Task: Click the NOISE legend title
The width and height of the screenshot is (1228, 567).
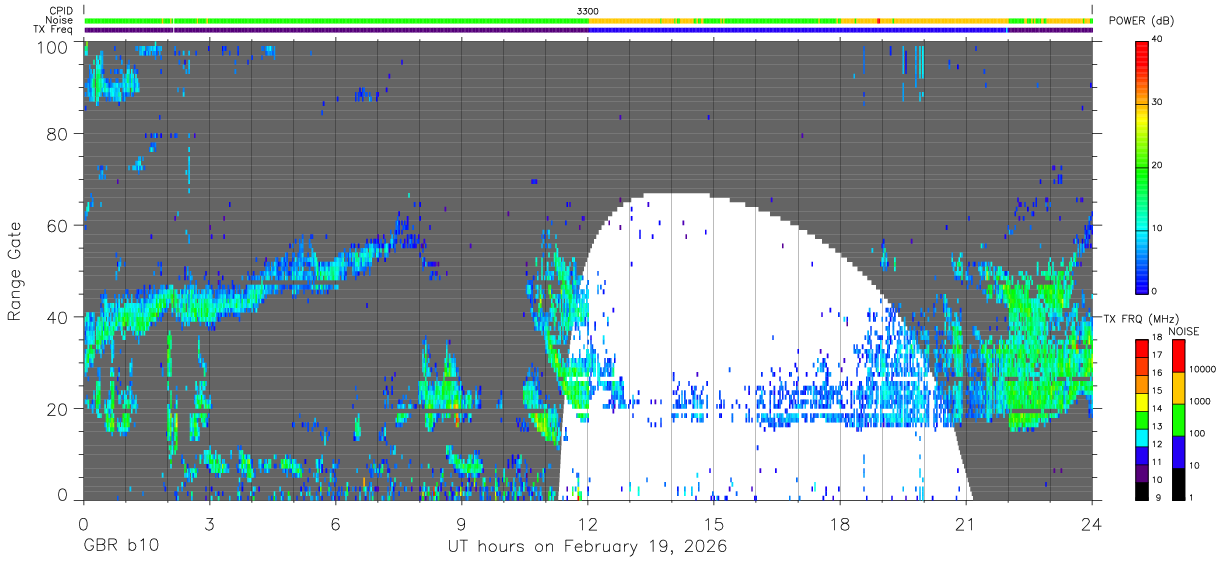Action: point(1186,331)
